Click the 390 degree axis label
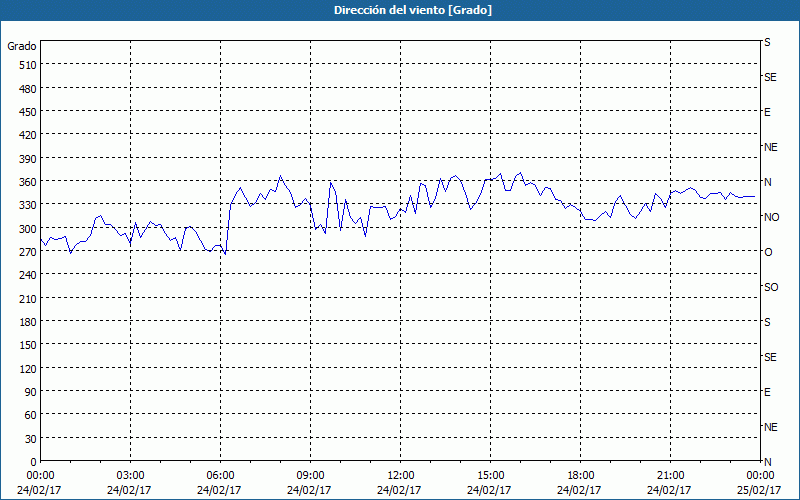The width and height of the screenshot is (800, 500). 28,159
